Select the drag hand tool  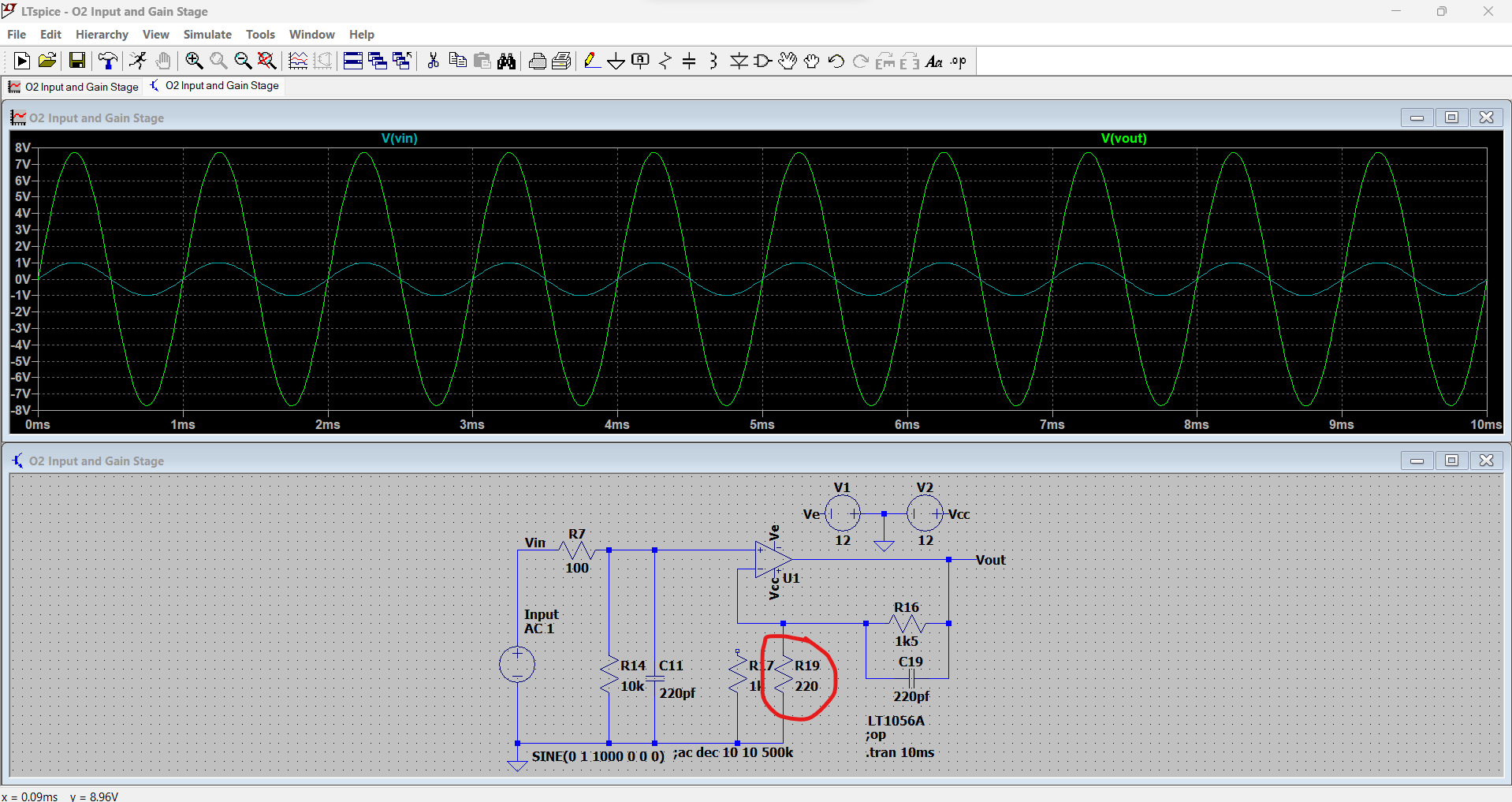[x=812, y=61]
